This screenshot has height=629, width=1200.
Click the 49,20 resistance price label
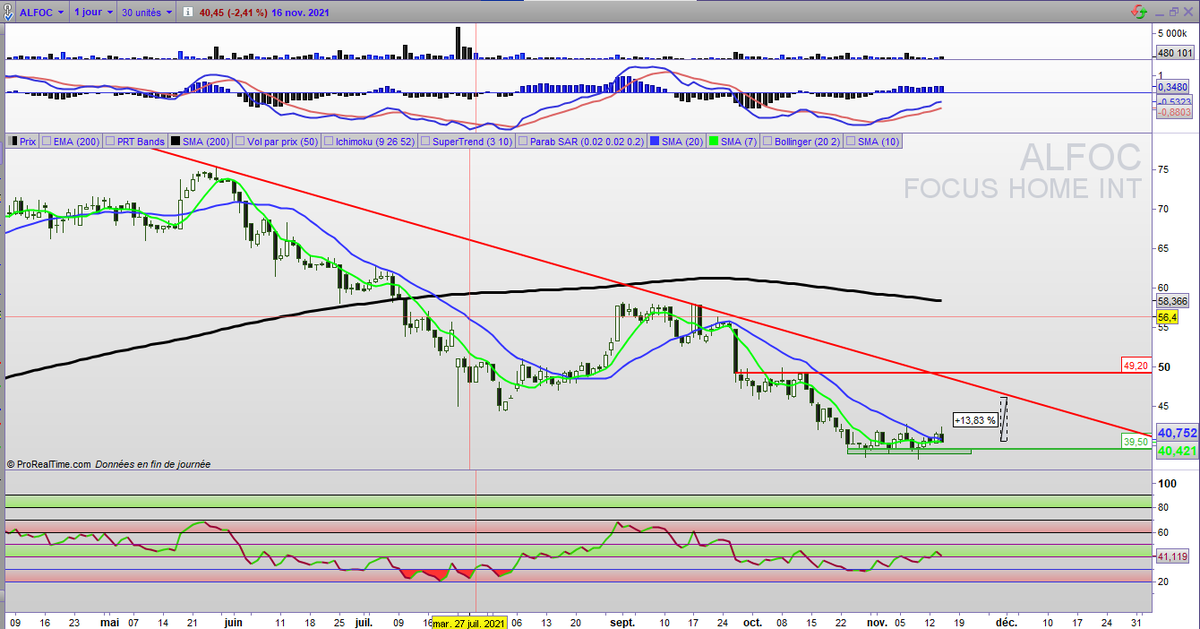1135,365
